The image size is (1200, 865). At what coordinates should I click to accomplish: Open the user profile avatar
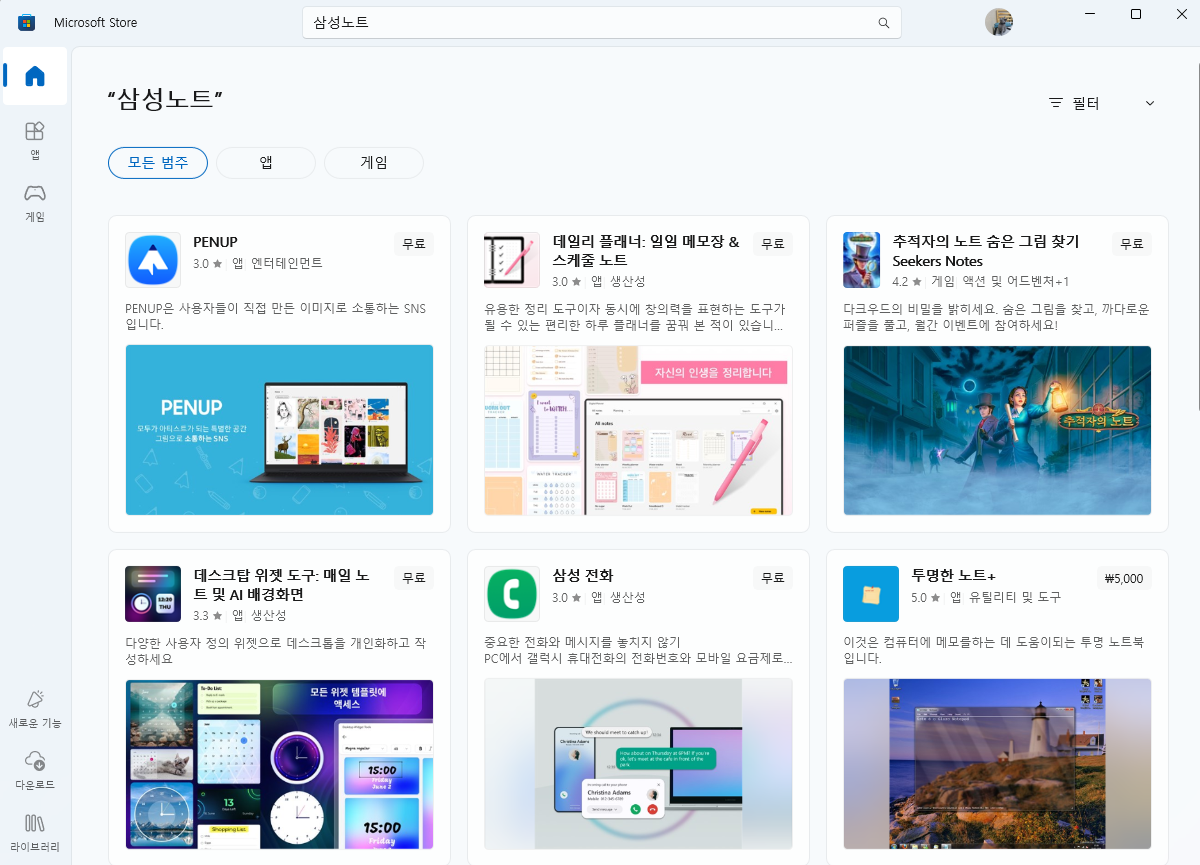pos(998,22)
